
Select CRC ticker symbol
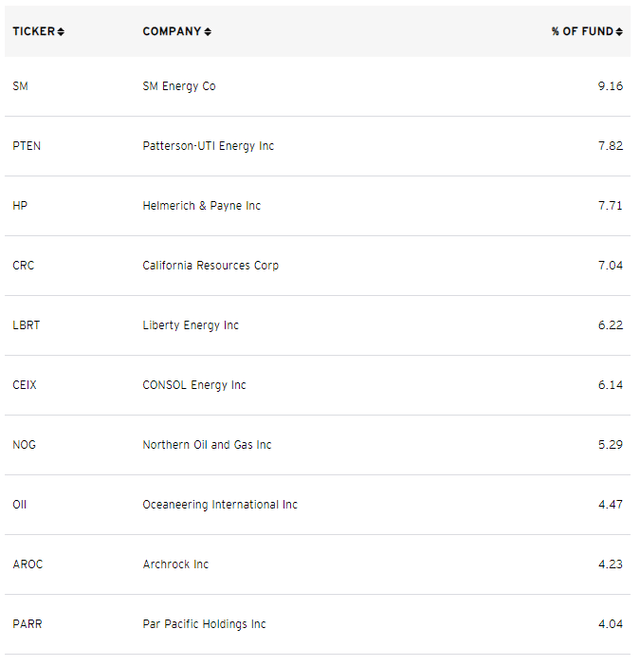pyautogui.click(x=23, y=266)
